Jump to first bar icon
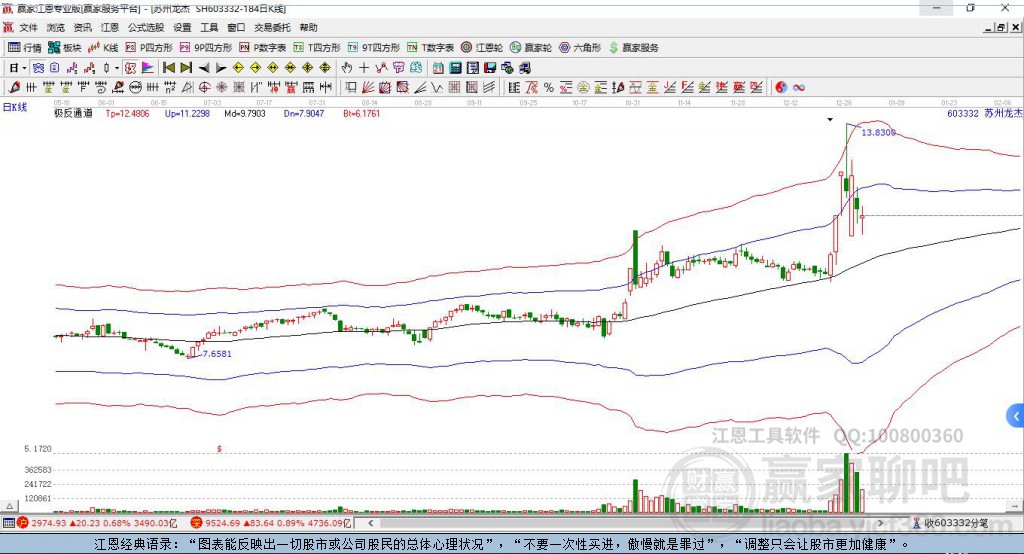The height and width of the screenshot is (554, 1024). point(168,67)
